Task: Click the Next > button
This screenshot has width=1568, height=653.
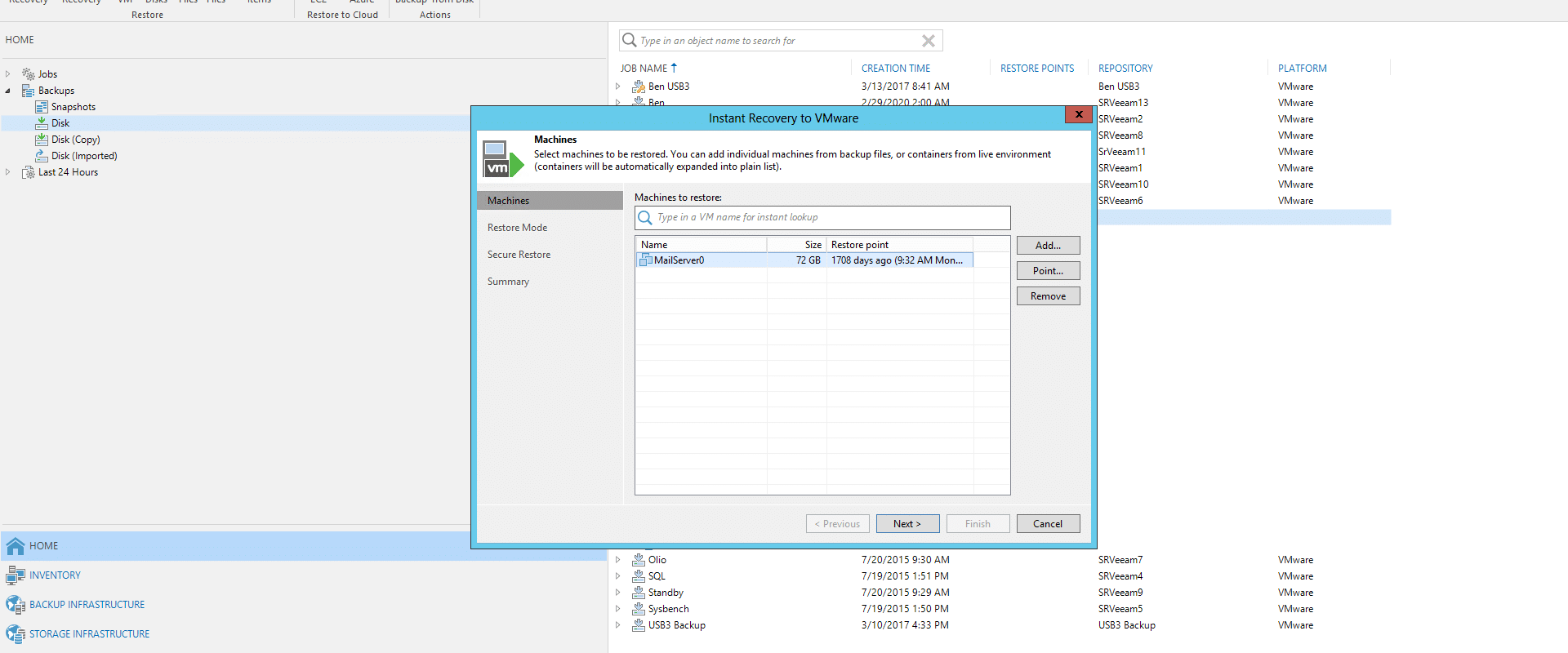Action: (x=907, y=524)
